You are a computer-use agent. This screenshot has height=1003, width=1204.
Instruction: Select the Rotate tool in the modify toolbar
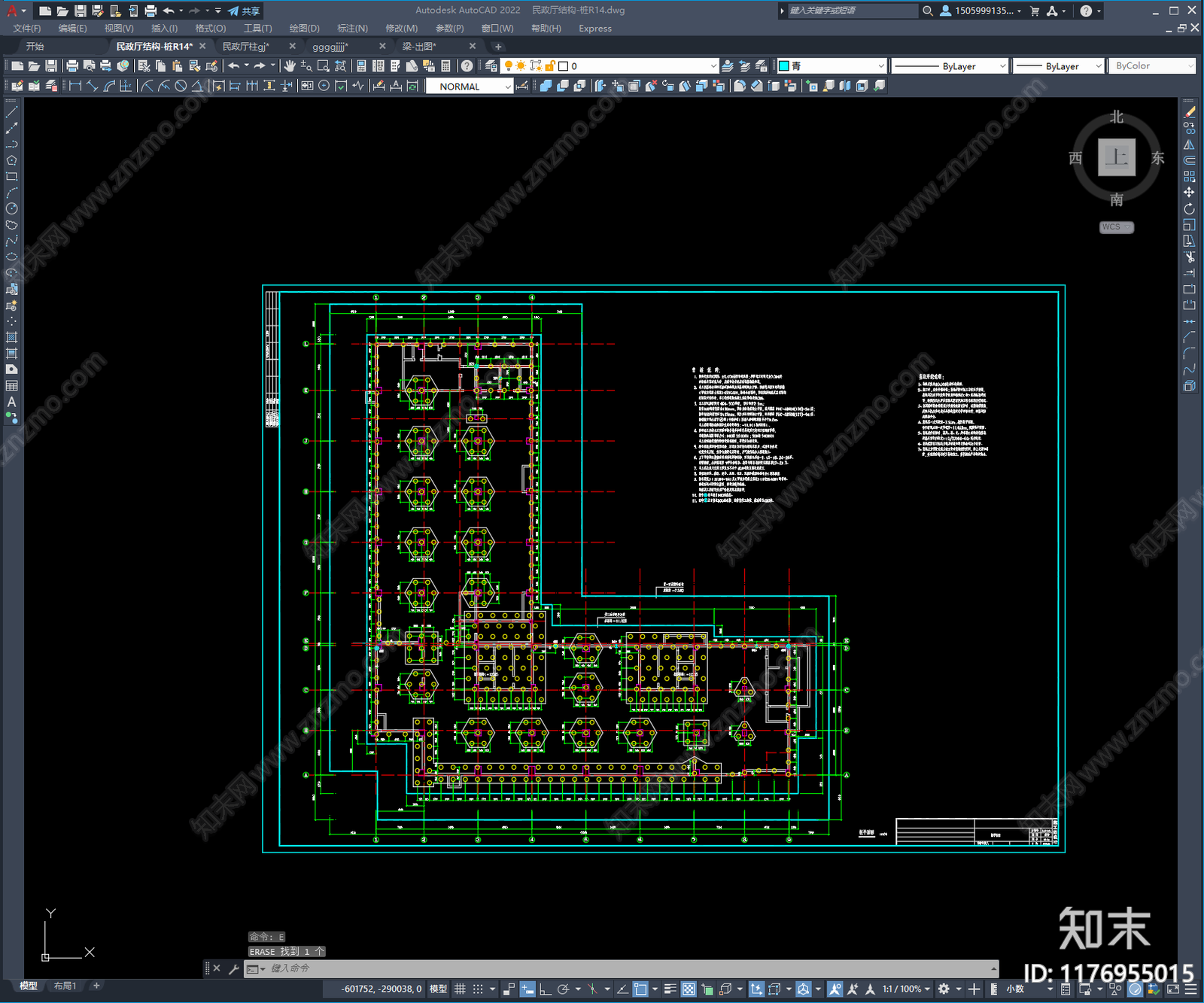1189,208
